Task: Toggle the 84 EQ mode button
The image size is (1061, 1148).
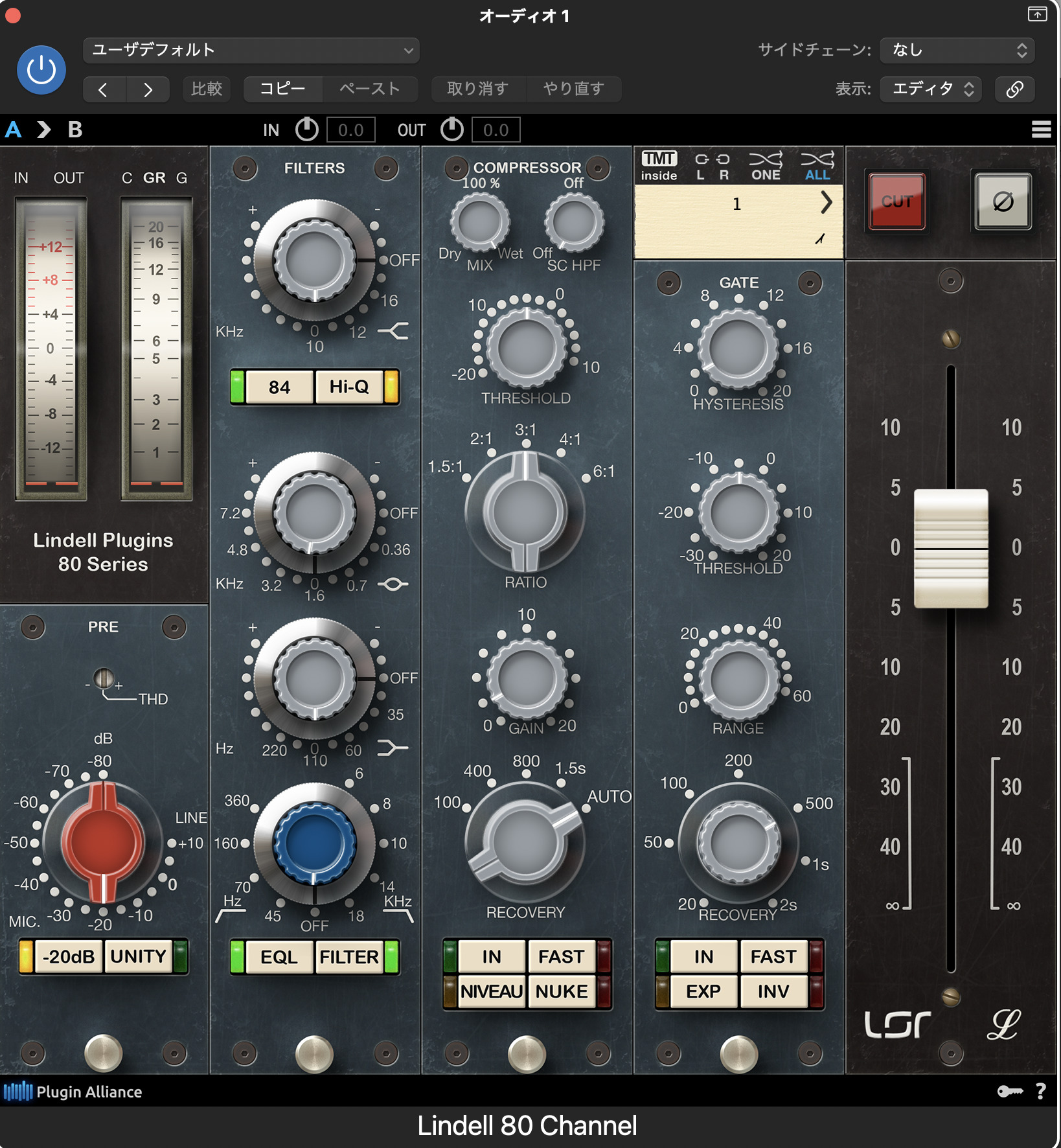Action: (x=279, y=387)
